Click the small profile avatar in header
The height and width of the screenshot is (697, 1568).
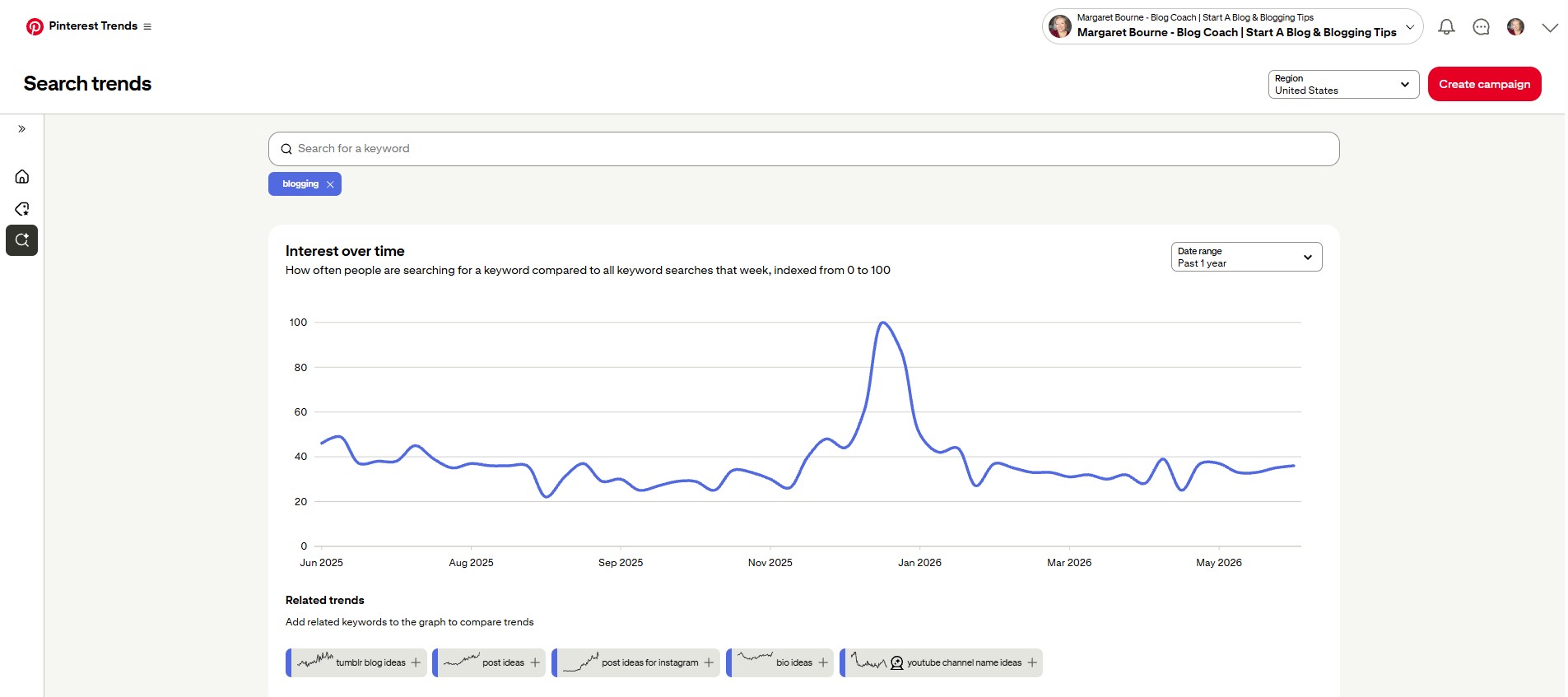pyautogui.click(x=1515, y=27)
